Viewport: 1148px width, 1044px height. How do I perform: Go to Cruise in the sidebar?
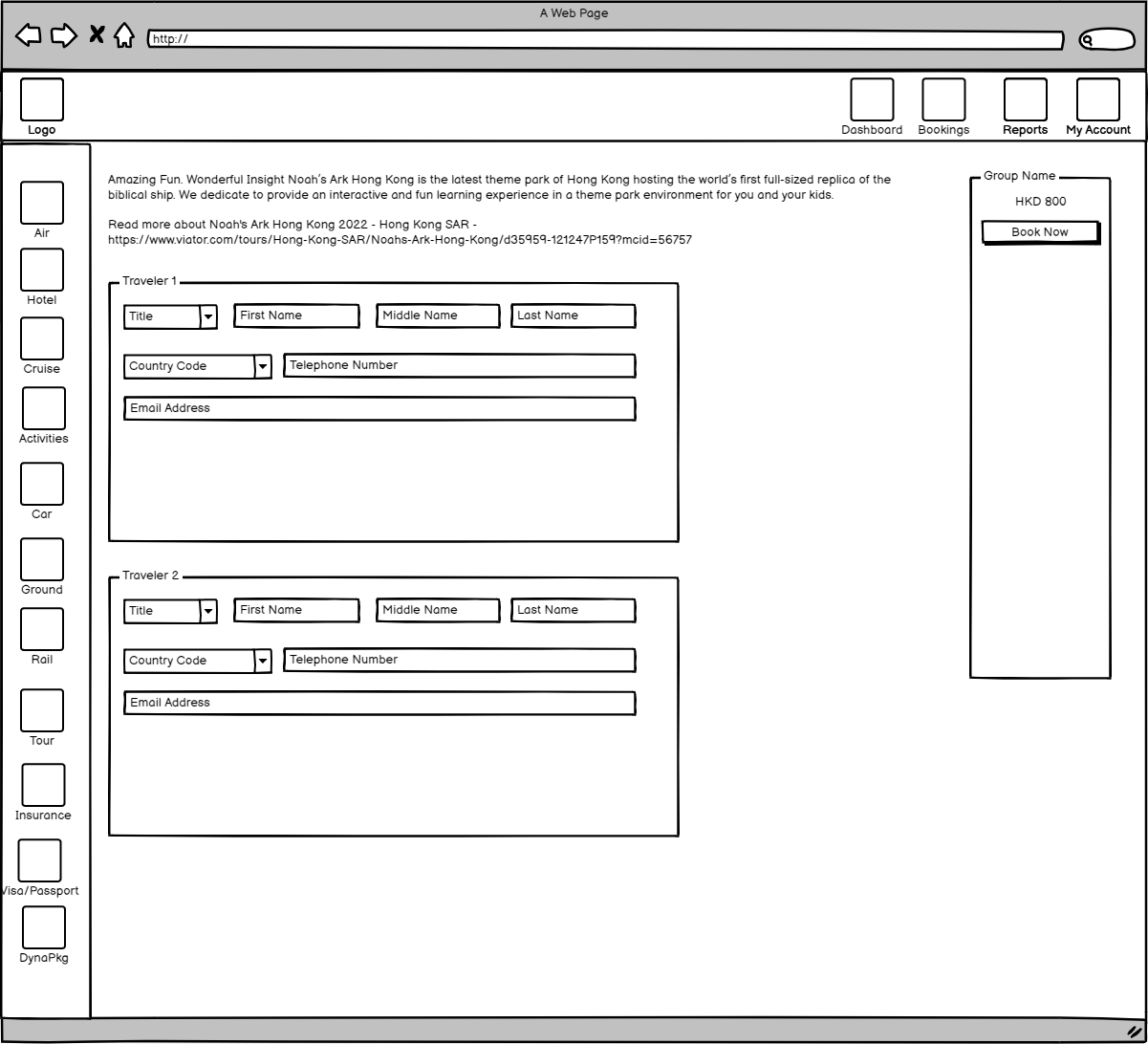tap(42, 339)
